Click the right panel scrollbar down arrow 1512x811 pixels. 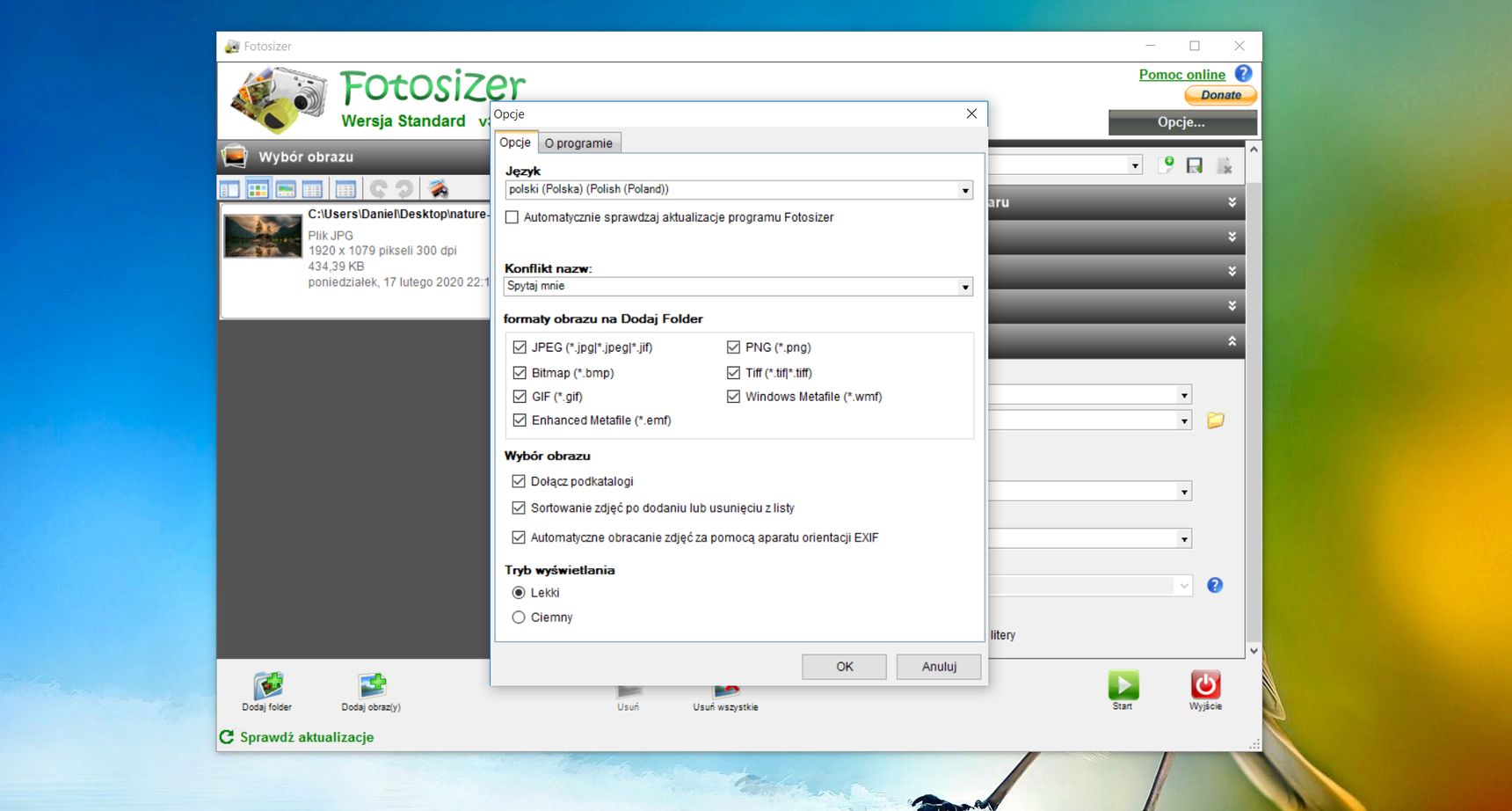pos(1254,651)
